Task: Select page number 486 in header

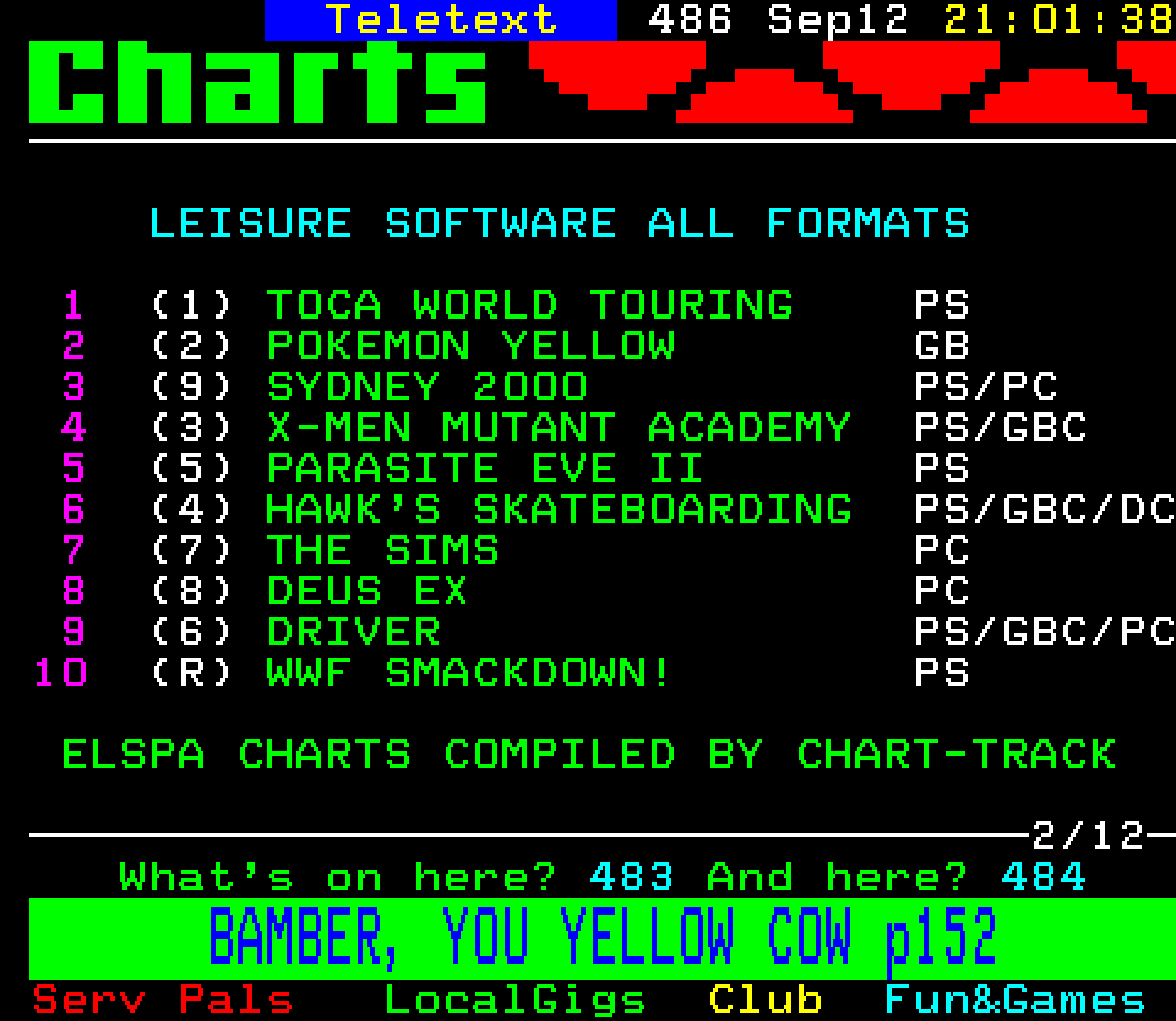Action: [690, 20]
